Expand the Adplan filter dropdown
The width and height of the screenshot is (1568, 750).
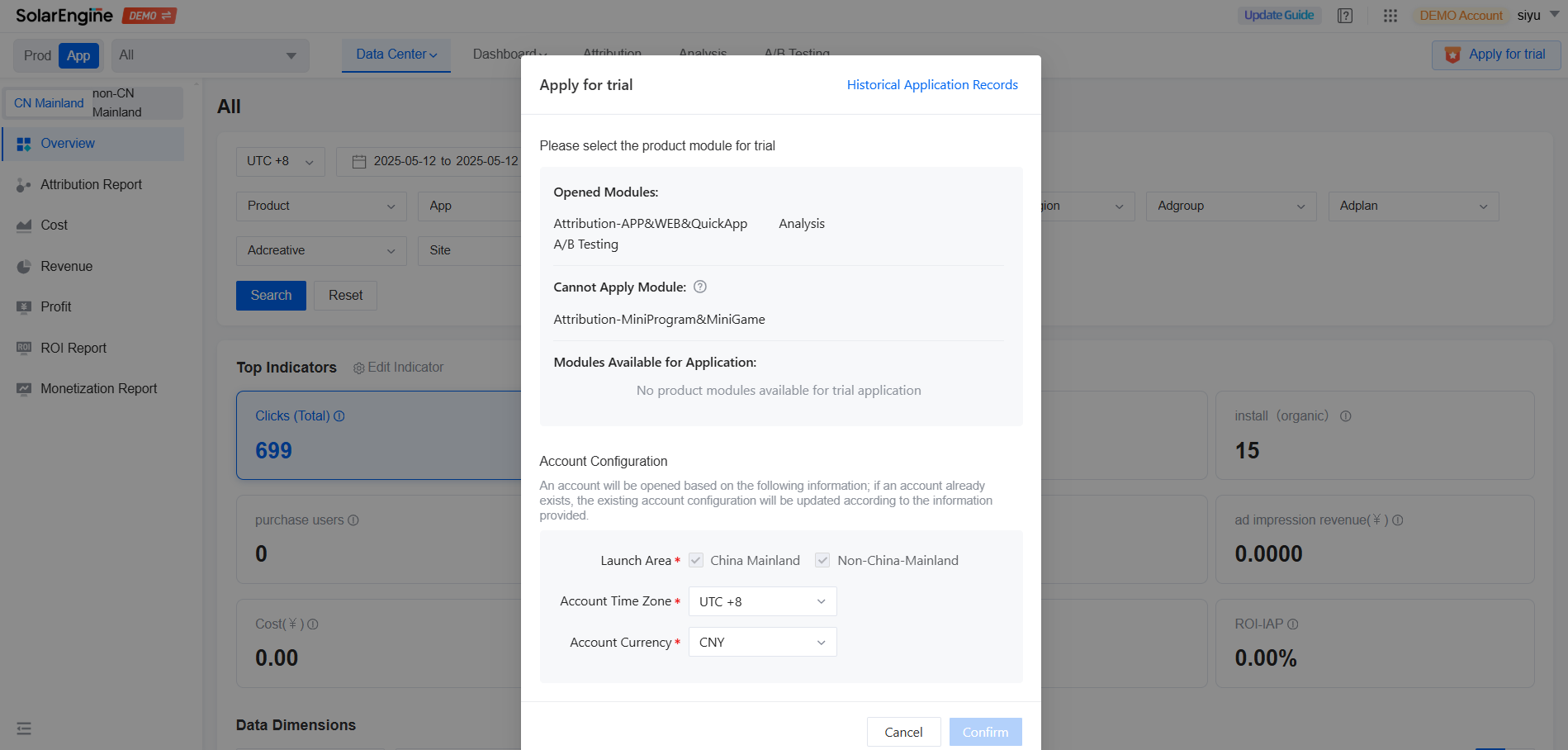coord(1413,206)
